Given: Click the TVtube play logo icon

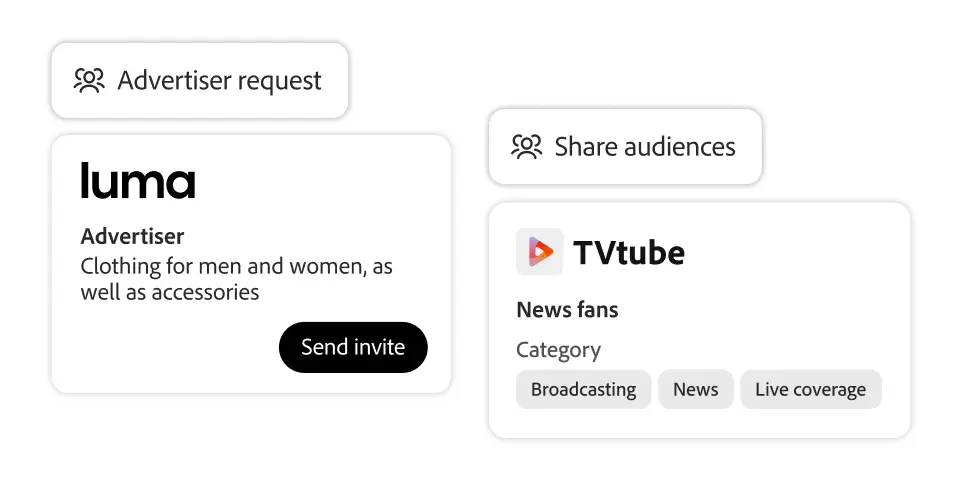Looking at the screenshot, I should coord(539,252).
